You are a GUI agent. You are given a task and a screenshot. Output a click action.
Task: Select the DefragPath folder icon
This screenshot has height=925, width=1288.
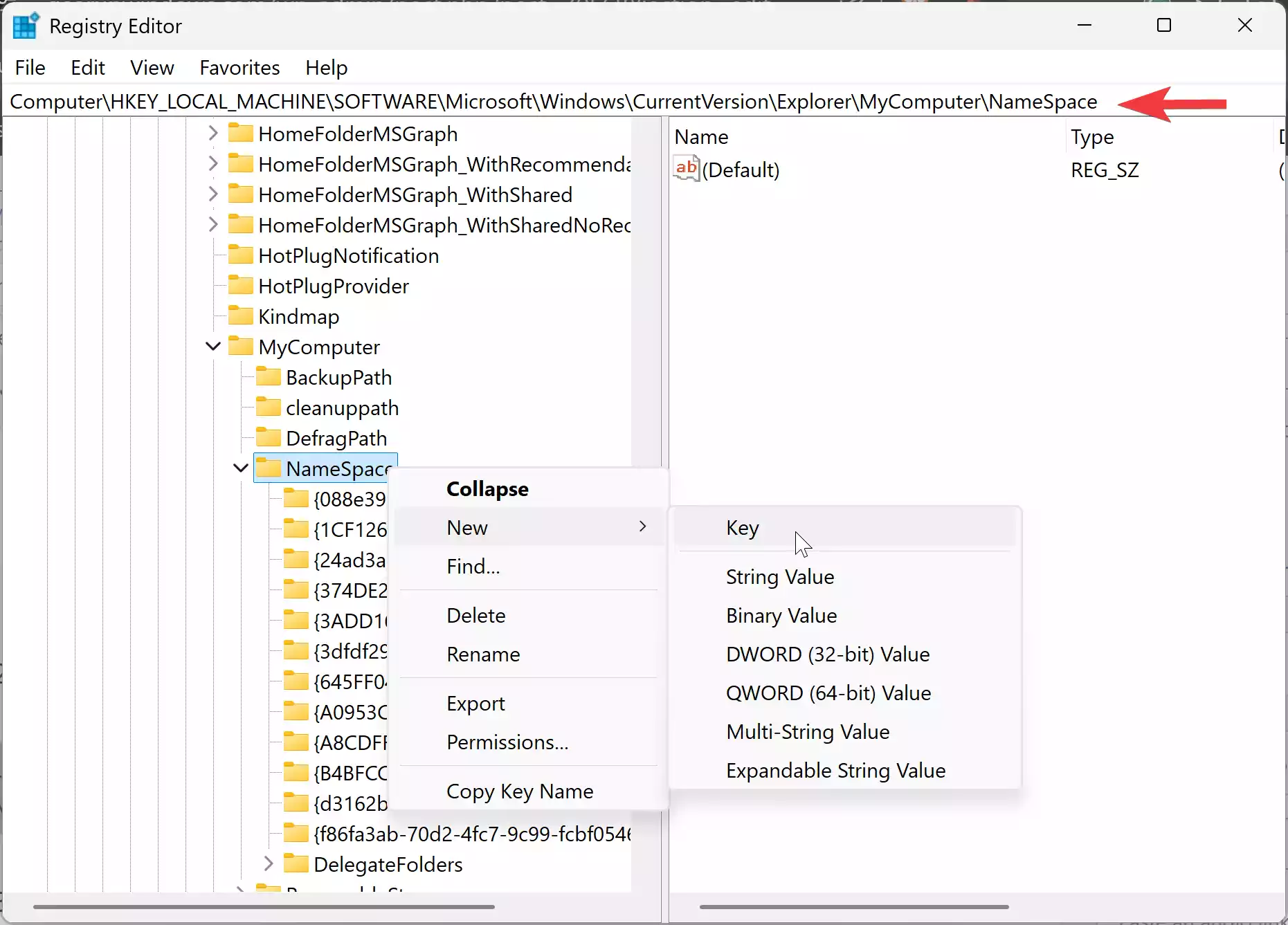click(x=268, y=437)
